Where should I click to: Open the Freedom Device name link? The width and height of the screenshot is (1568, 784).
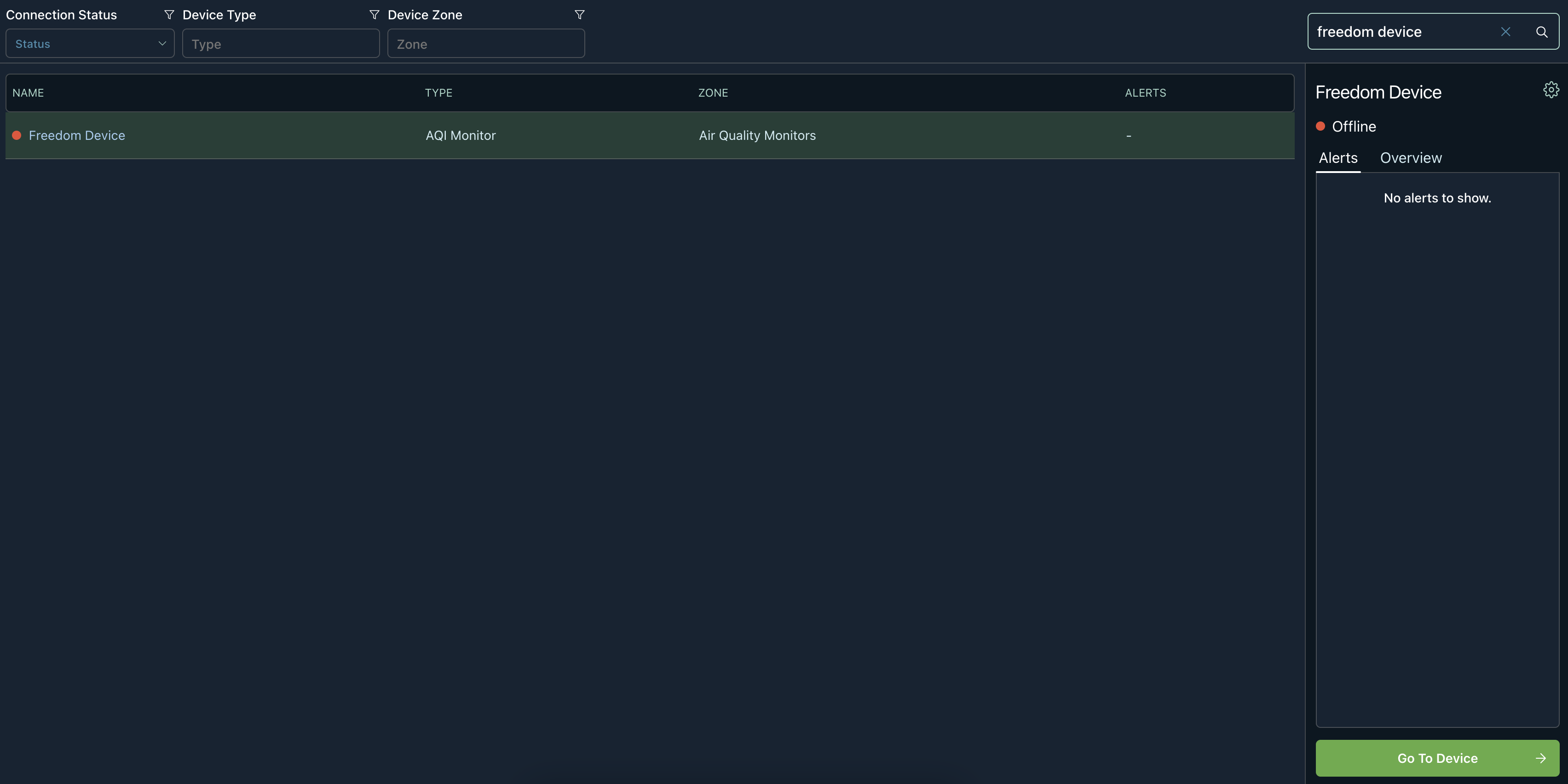(x=77, y=135)
